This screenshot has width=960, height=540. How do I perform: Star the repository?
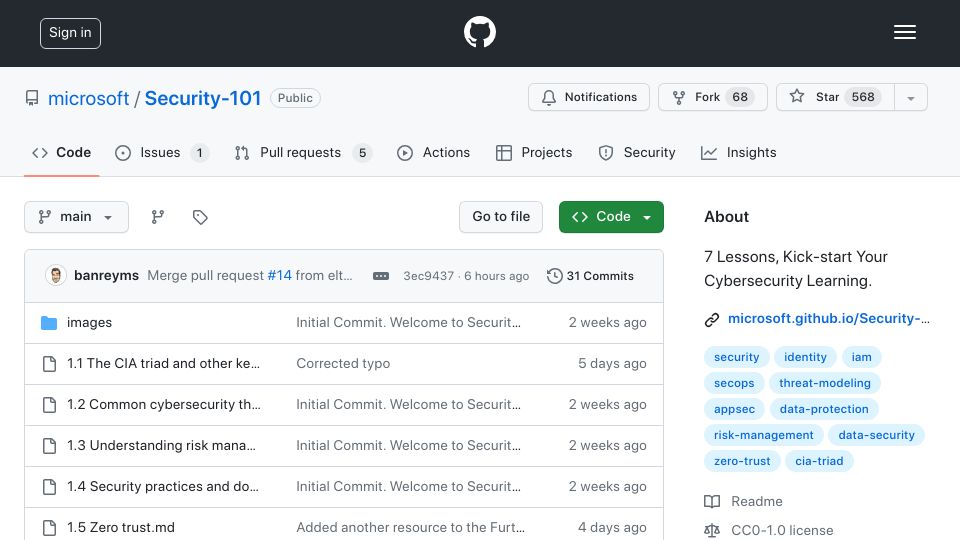[835, 97]
